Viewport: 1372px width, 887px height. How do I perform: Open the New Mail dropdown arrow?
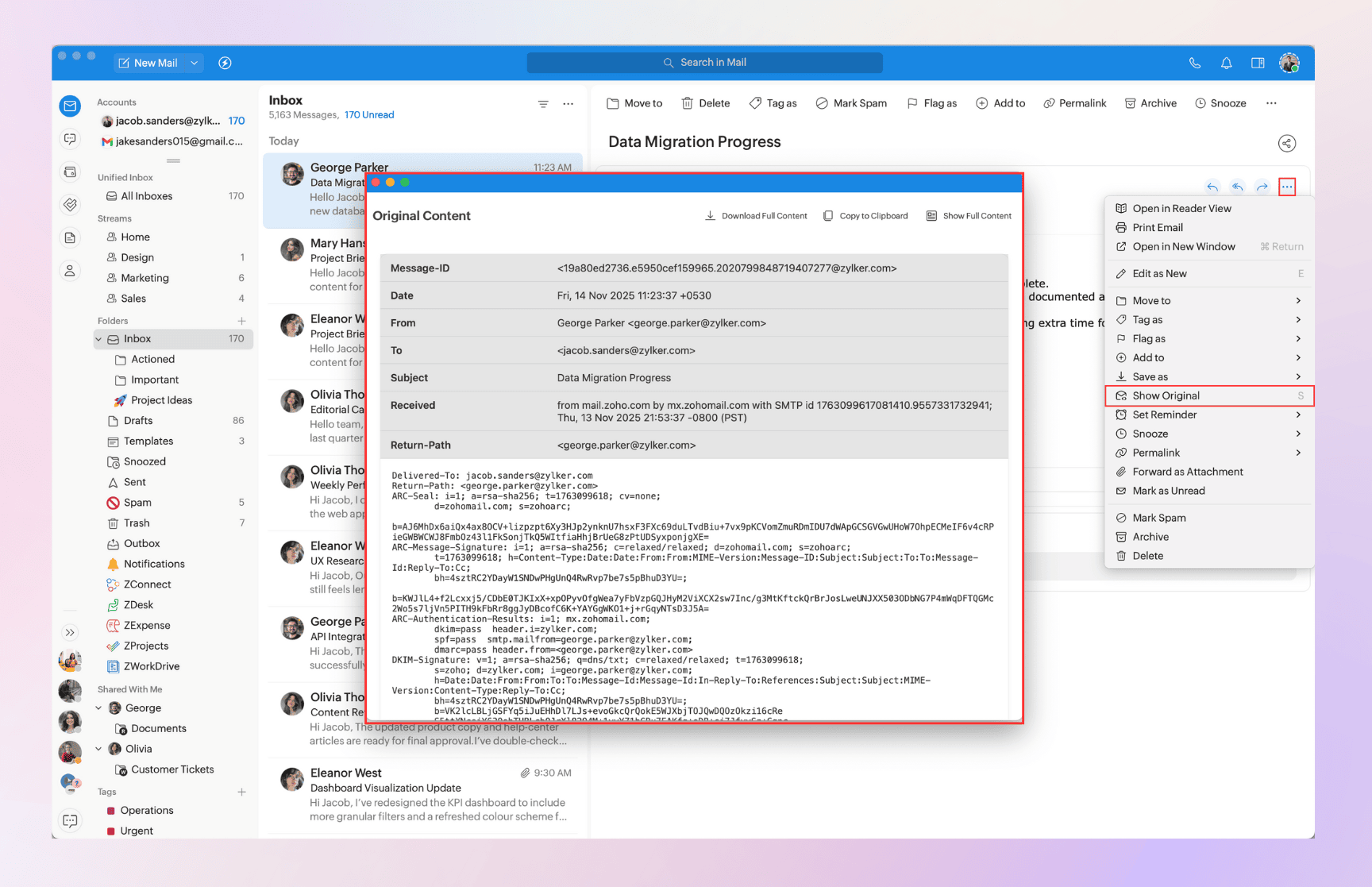pyautogui.click(x=195, y=63)
